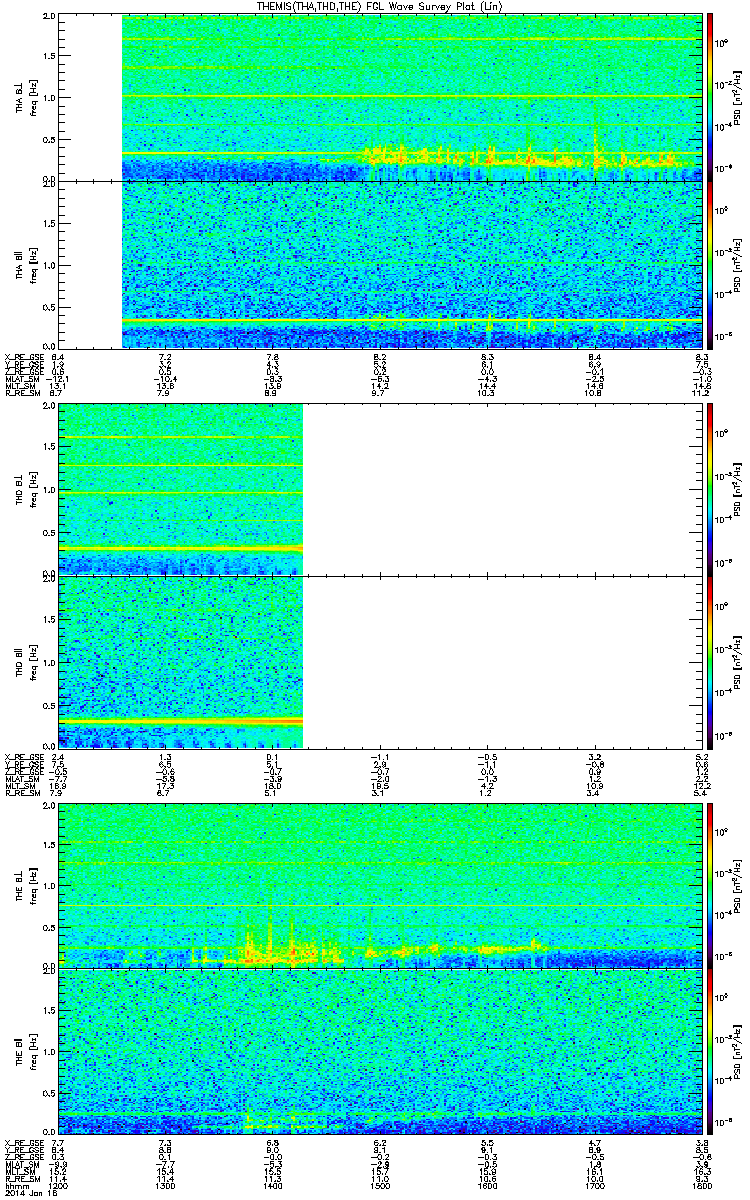Screen dimensions: 750x1200
Task: Click the PSD [nT²/Hz] label beside THE B-parallel color bar
Action: click(736, 1050)
